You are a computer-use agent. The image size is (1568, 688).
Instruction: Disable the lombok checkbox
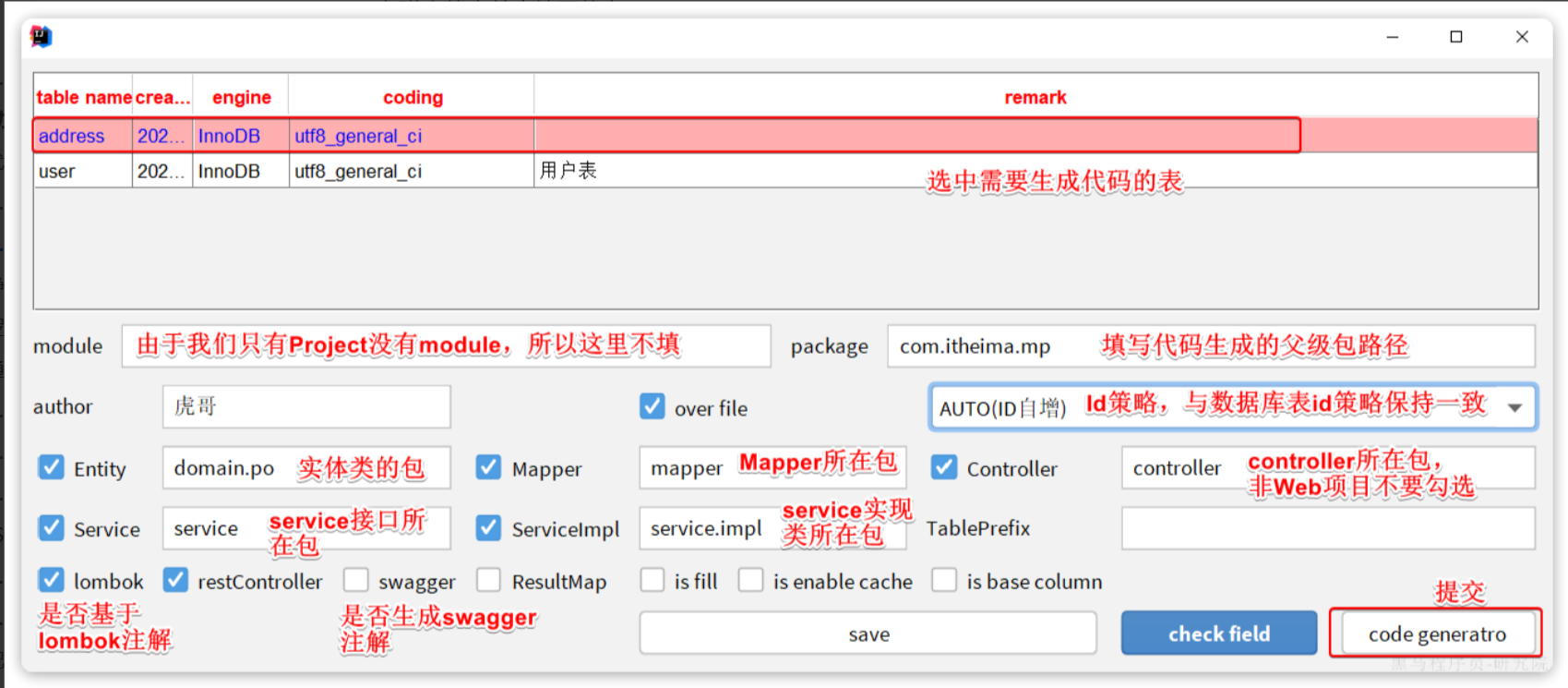[52, 580]
